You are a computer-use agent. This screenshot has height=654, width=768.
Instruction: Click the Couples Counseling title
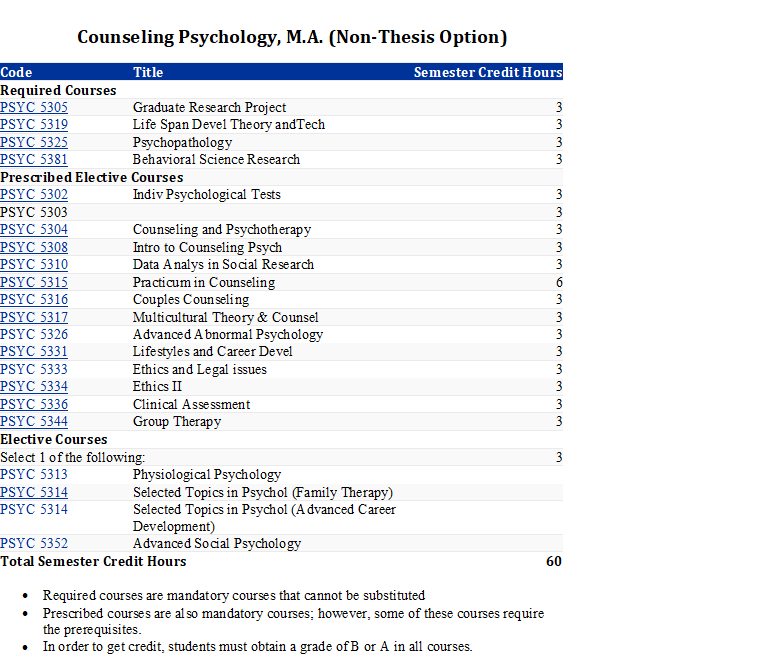(191, 299)
